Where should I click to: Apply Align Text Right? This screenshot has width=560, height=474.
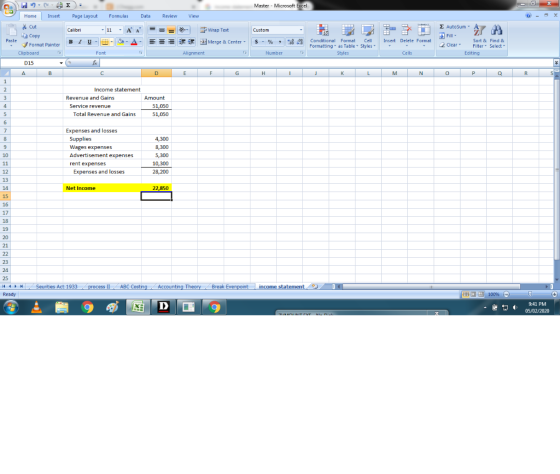pos(171,42)
